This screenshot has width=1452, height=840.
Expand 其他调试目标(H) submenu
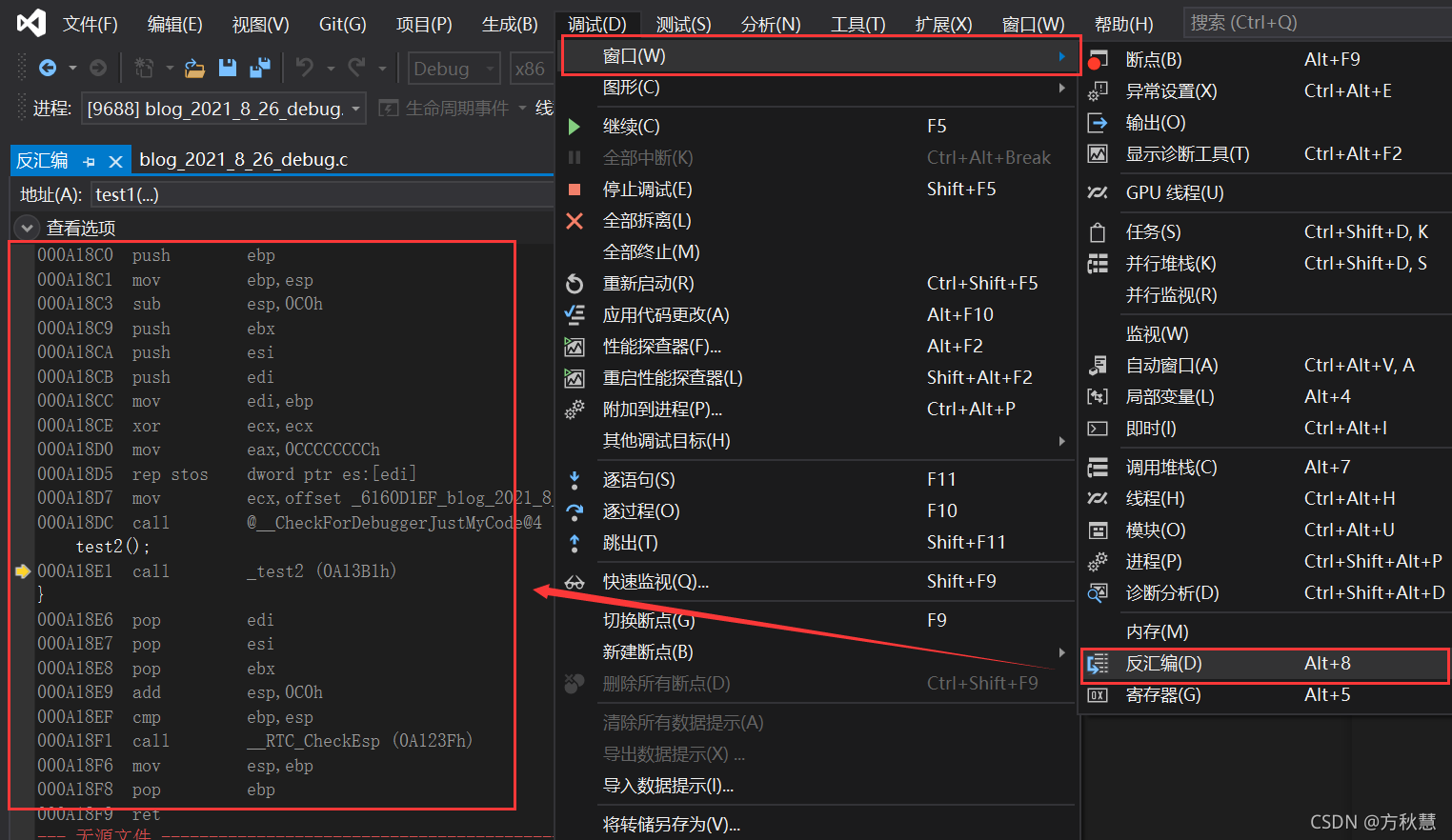coord(817,440)
